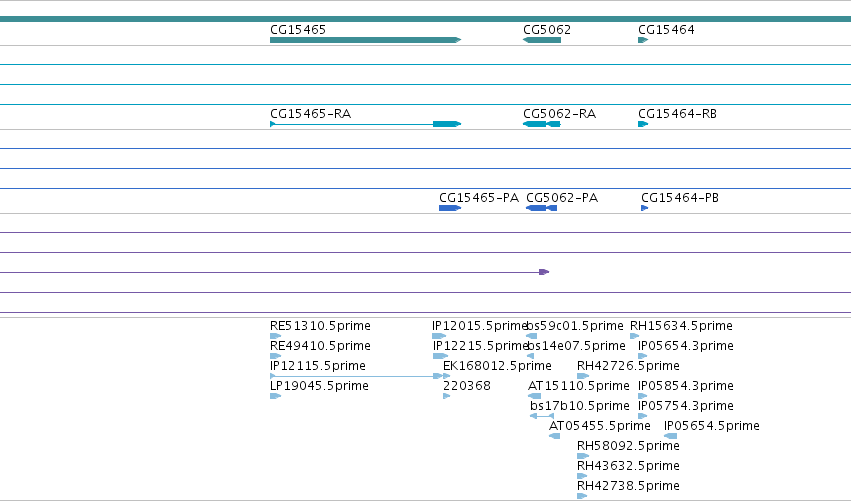This screenshot has height=501, width=851.
Task: Select the RH15634.5prime EST label
Action: 681,326
